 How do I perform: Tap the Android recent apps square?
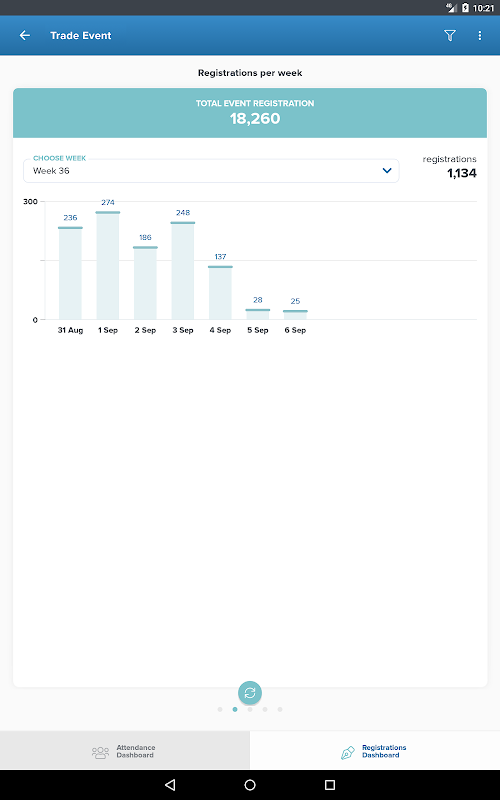(330, 785)
